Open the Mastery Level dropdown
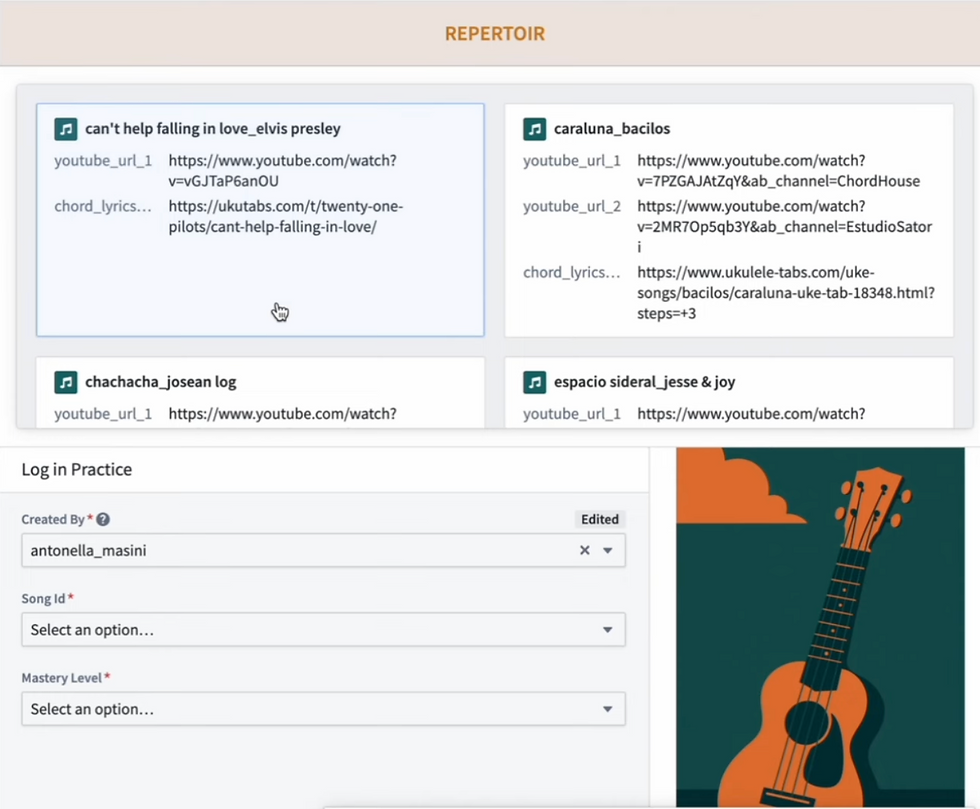The height and width of the screenshot is (809, 980). [607, 709]
